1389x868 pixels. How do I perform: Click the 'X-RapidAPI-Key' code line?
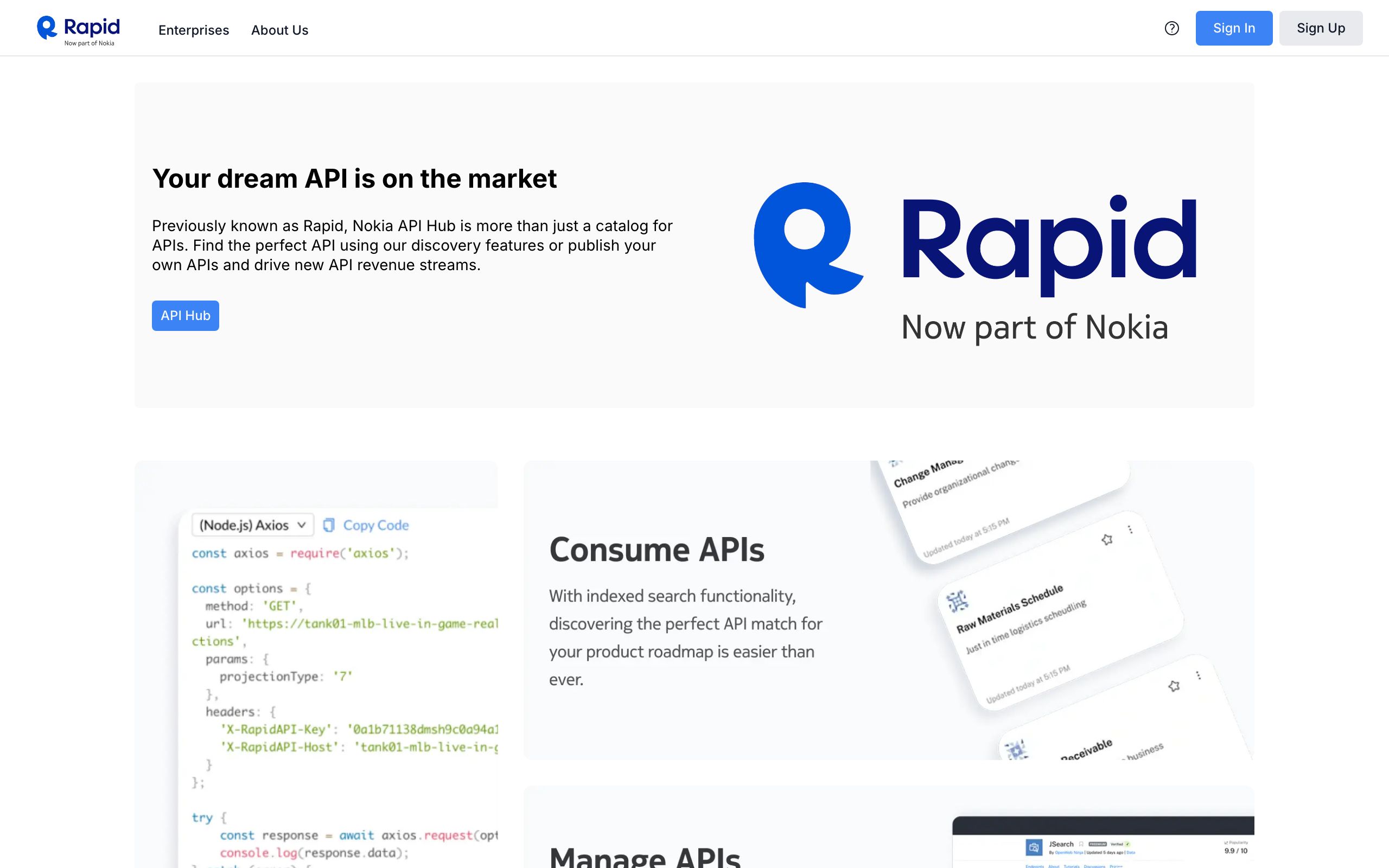(359, 729)
